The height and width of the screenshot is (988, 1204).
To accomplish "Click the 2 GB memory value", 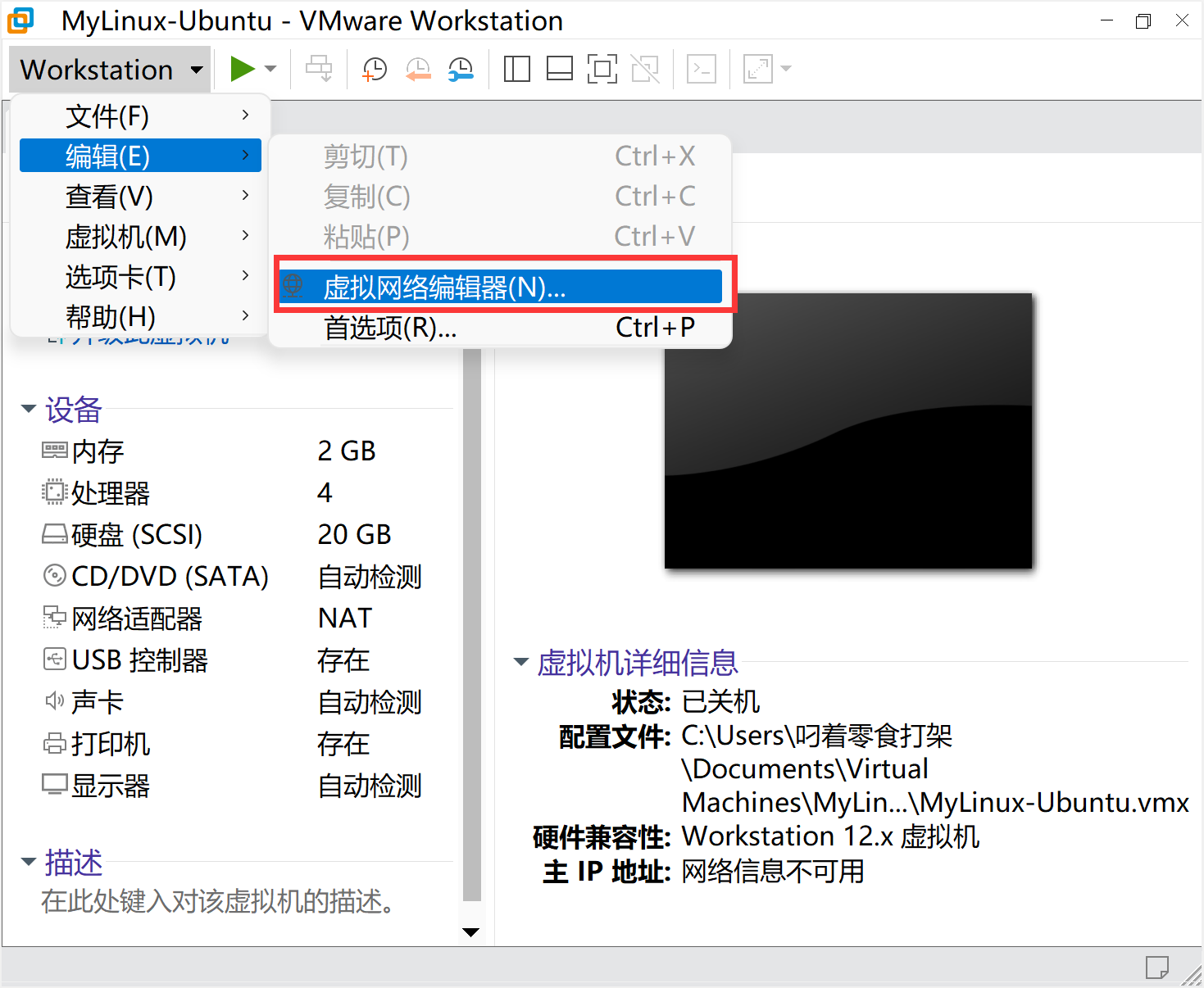I will [x=347, y=451].
